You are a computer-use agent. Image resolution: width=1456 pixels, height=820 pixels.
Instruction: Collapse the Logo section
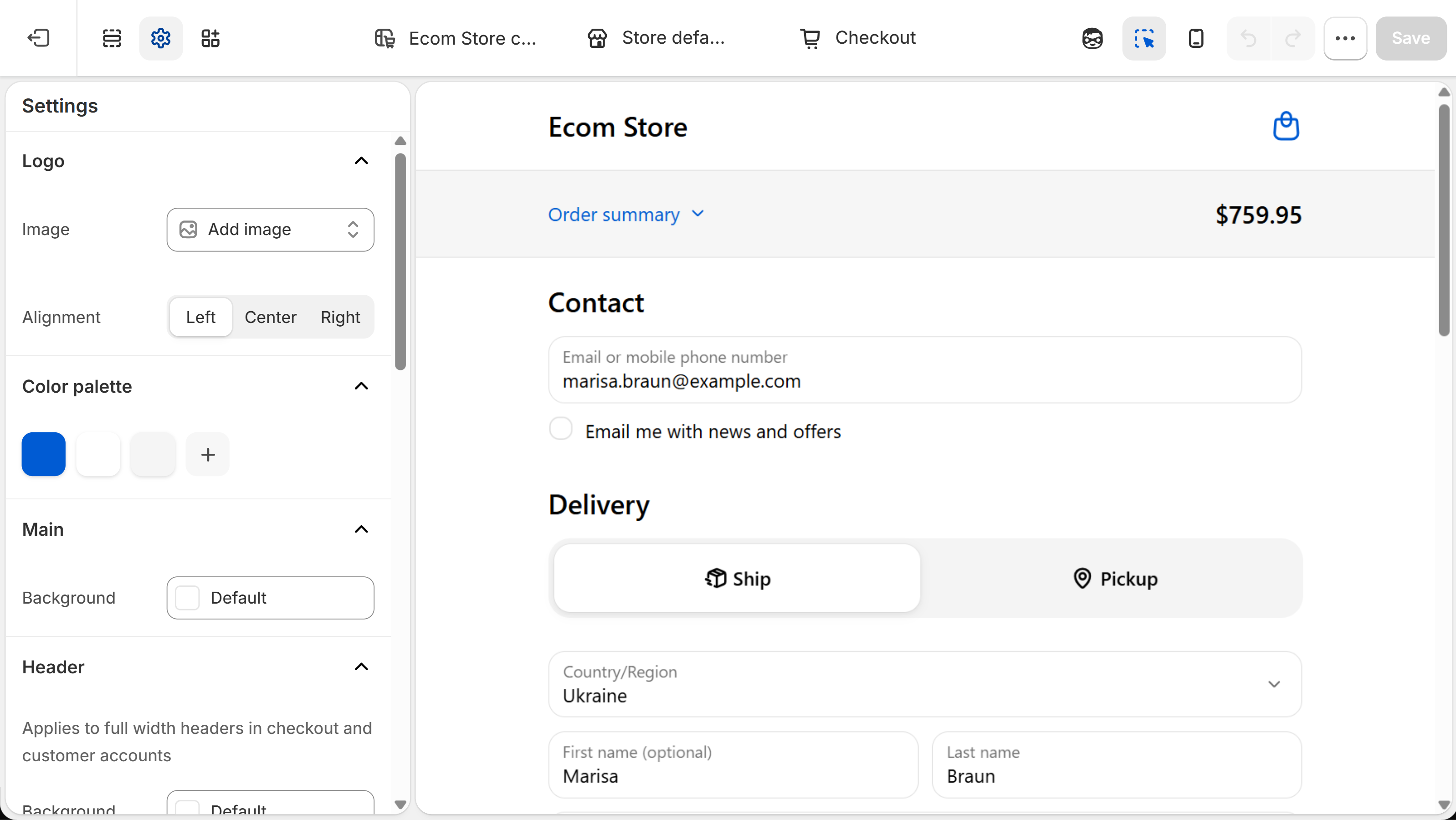coord(361,161)
